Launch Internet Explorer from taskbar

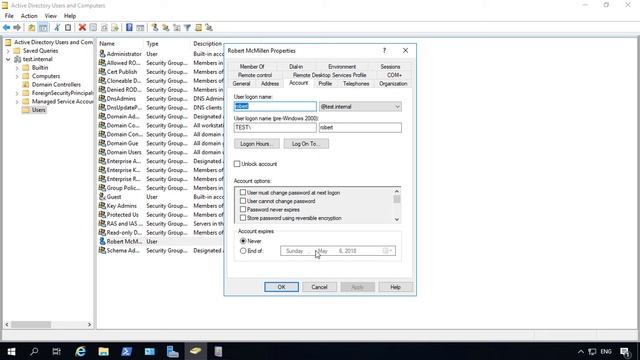[80, 351]
